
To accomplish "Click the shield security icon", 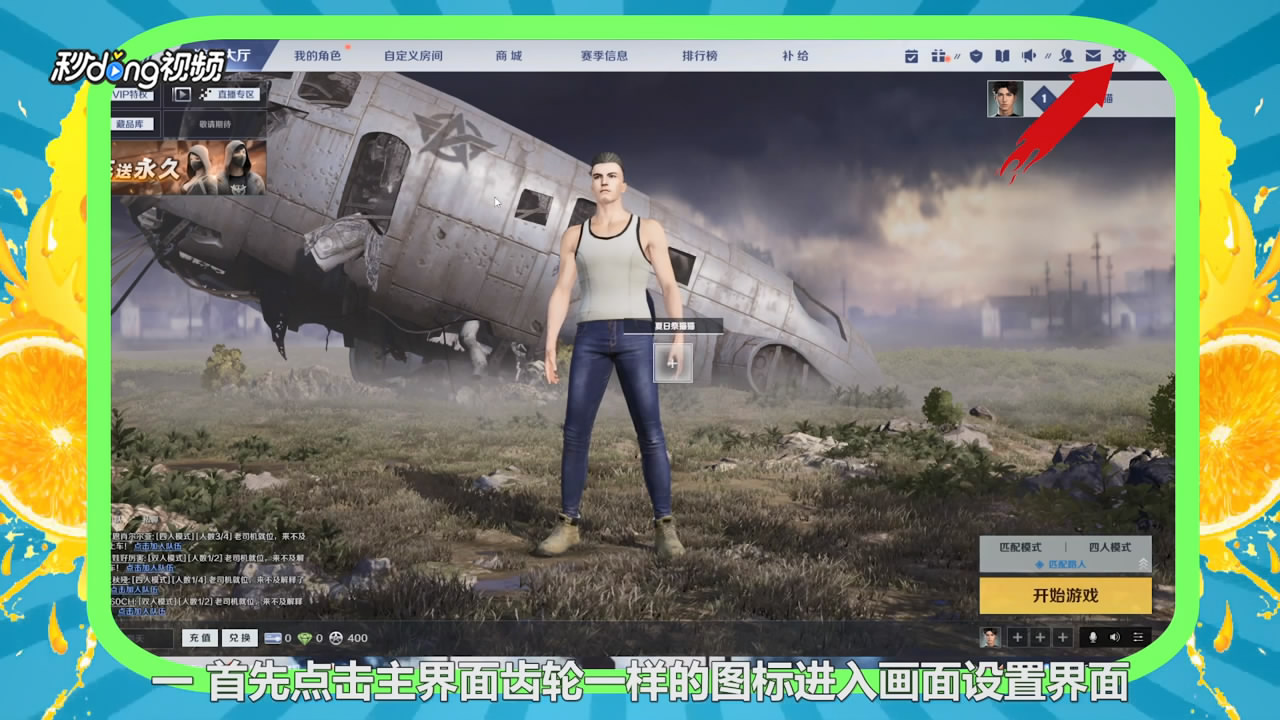I will tap(976, 56).
